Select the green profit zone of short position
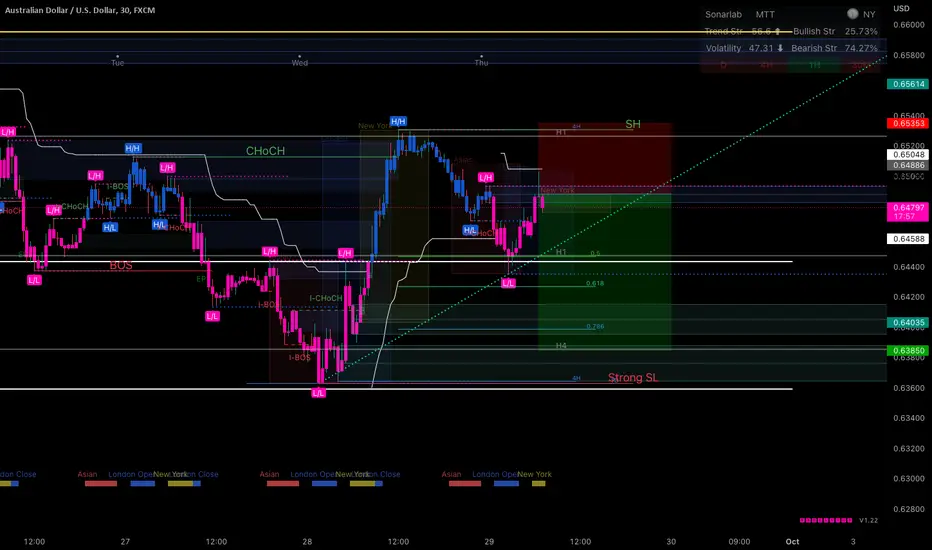The width and height of the screenshot is (932, 550). point(604,272)
